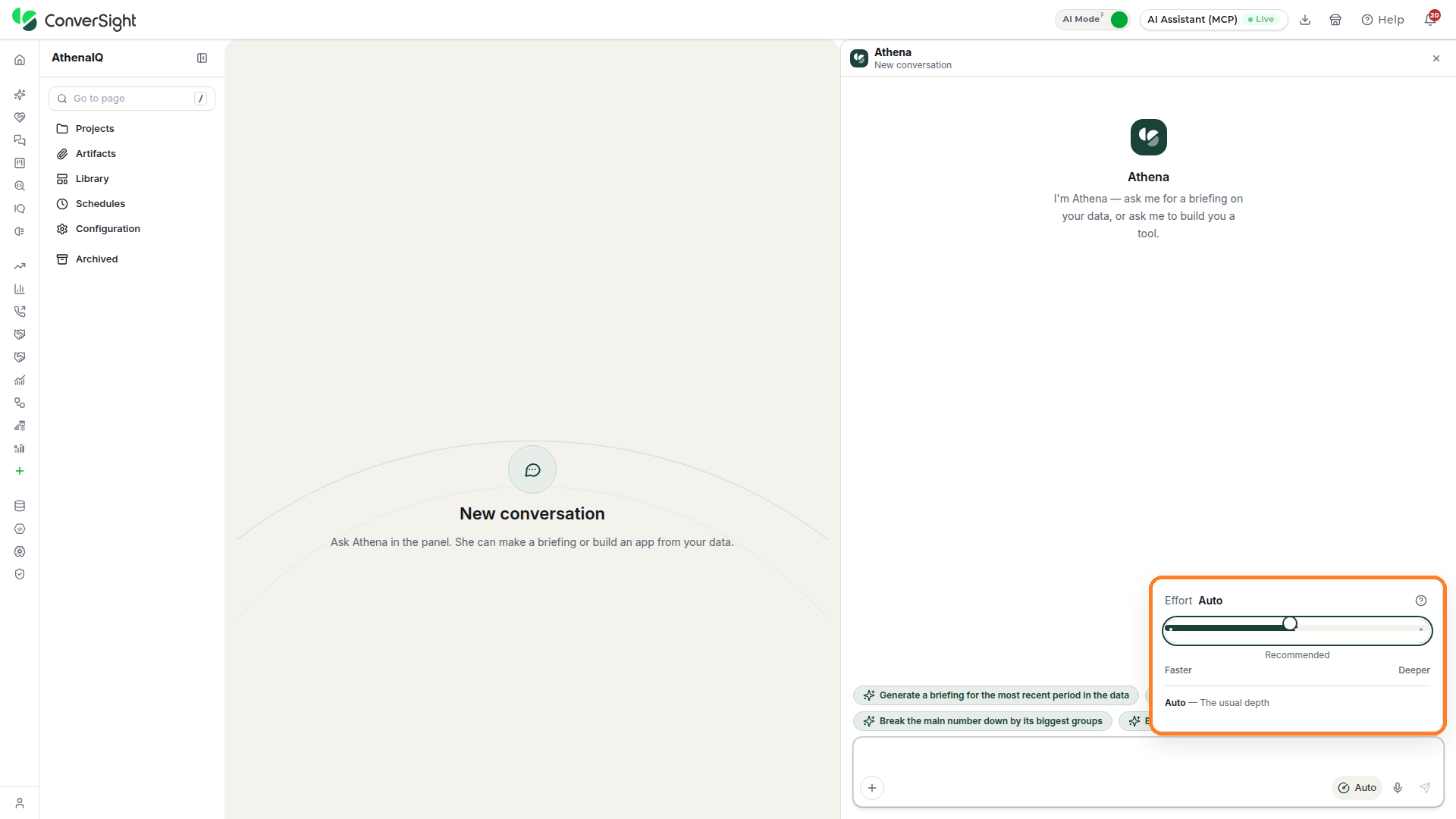Close the Athena conversation panel
The width and height of the screenshot is (1456, 819).
click(x=1436, y=58)
